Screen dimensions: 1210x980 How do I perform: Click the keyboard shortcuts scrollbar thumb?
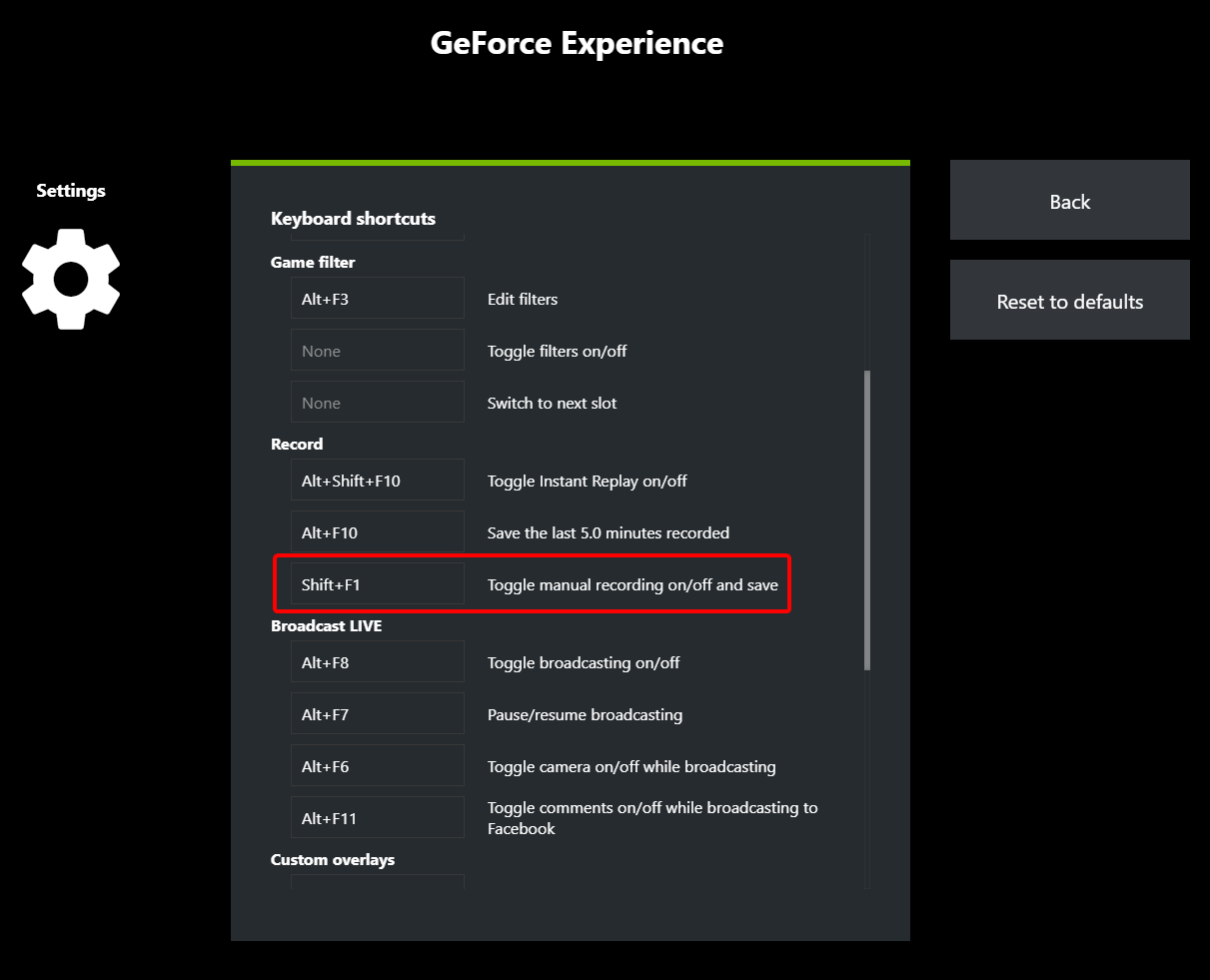867,519
